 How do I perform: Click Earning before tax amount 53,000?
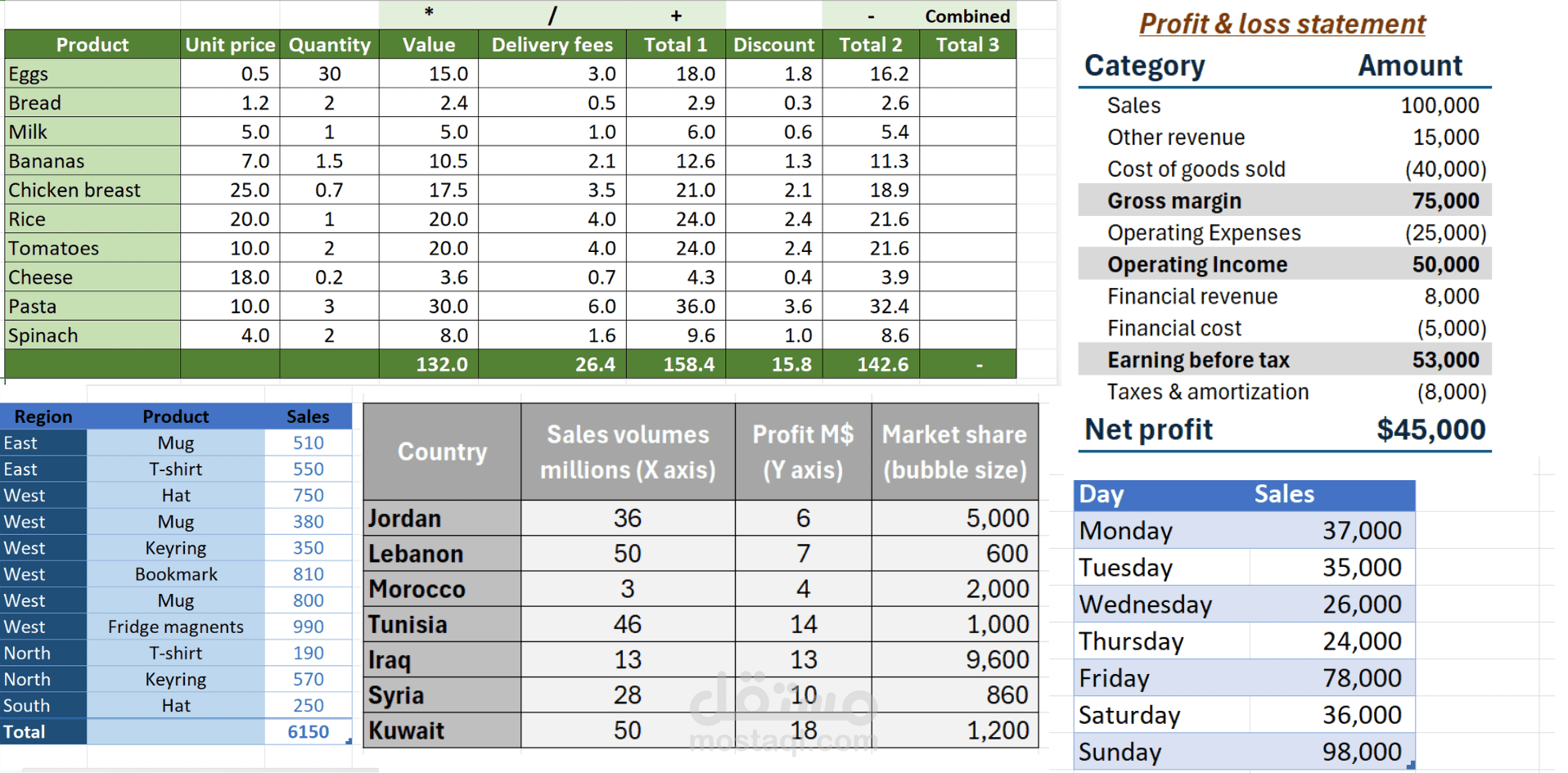tap(1445, 360)
